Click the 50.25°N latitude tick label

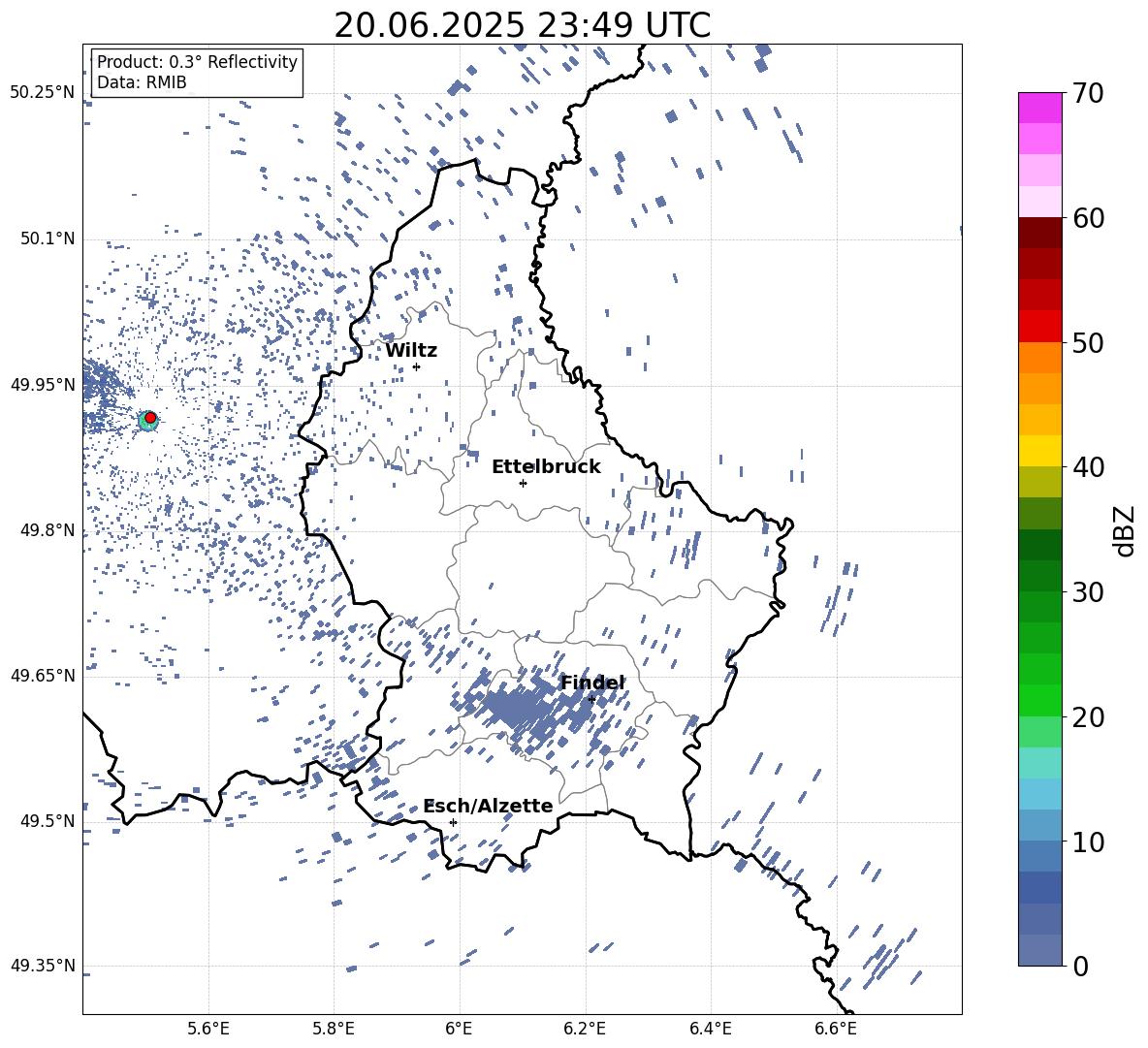pos(43,93)
